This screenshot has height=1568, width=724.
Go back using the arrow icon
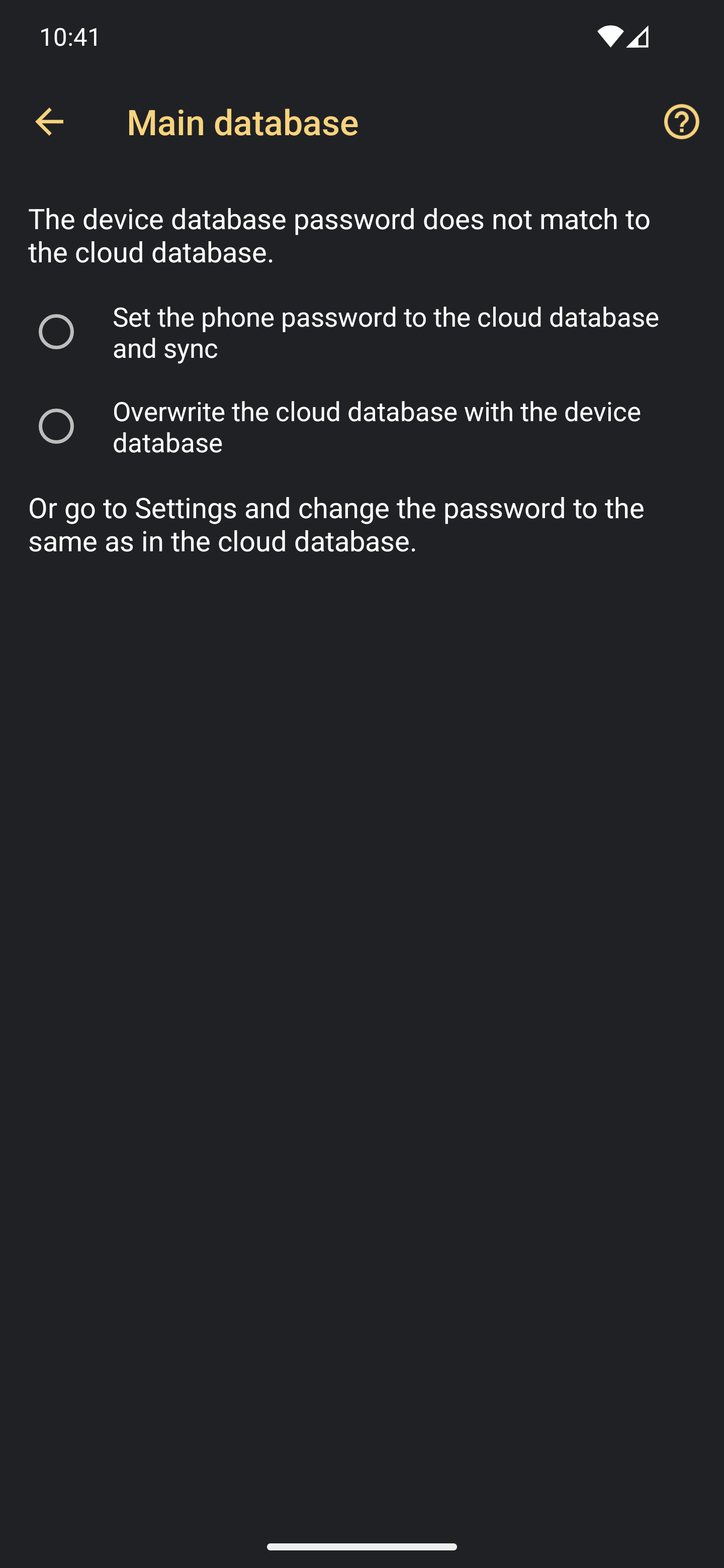pyautogui.click(x=49, y=122)
